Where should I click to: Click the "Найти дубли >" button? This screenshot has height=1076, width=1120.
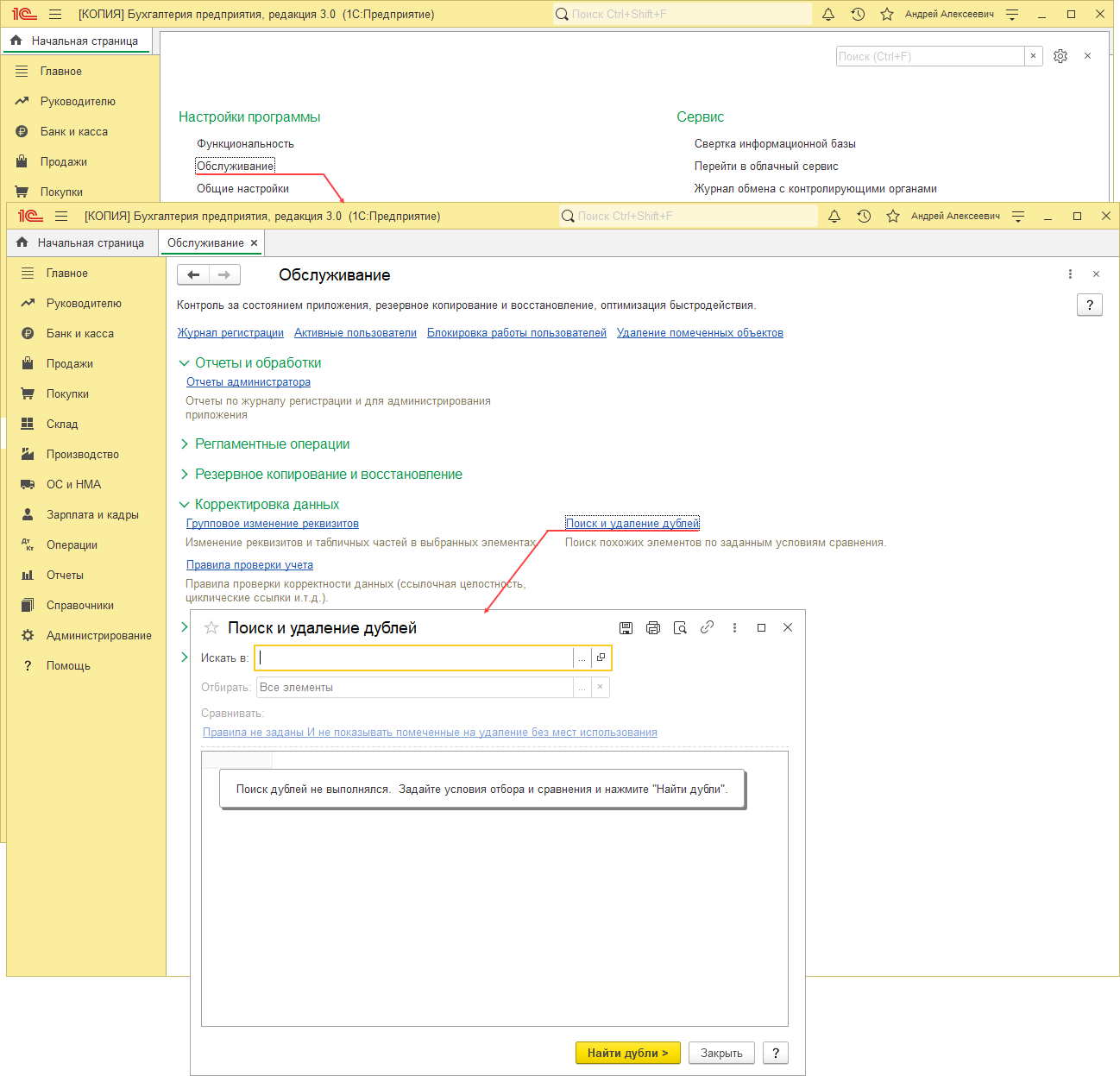pyautogui.click(x=628, y=1054)
